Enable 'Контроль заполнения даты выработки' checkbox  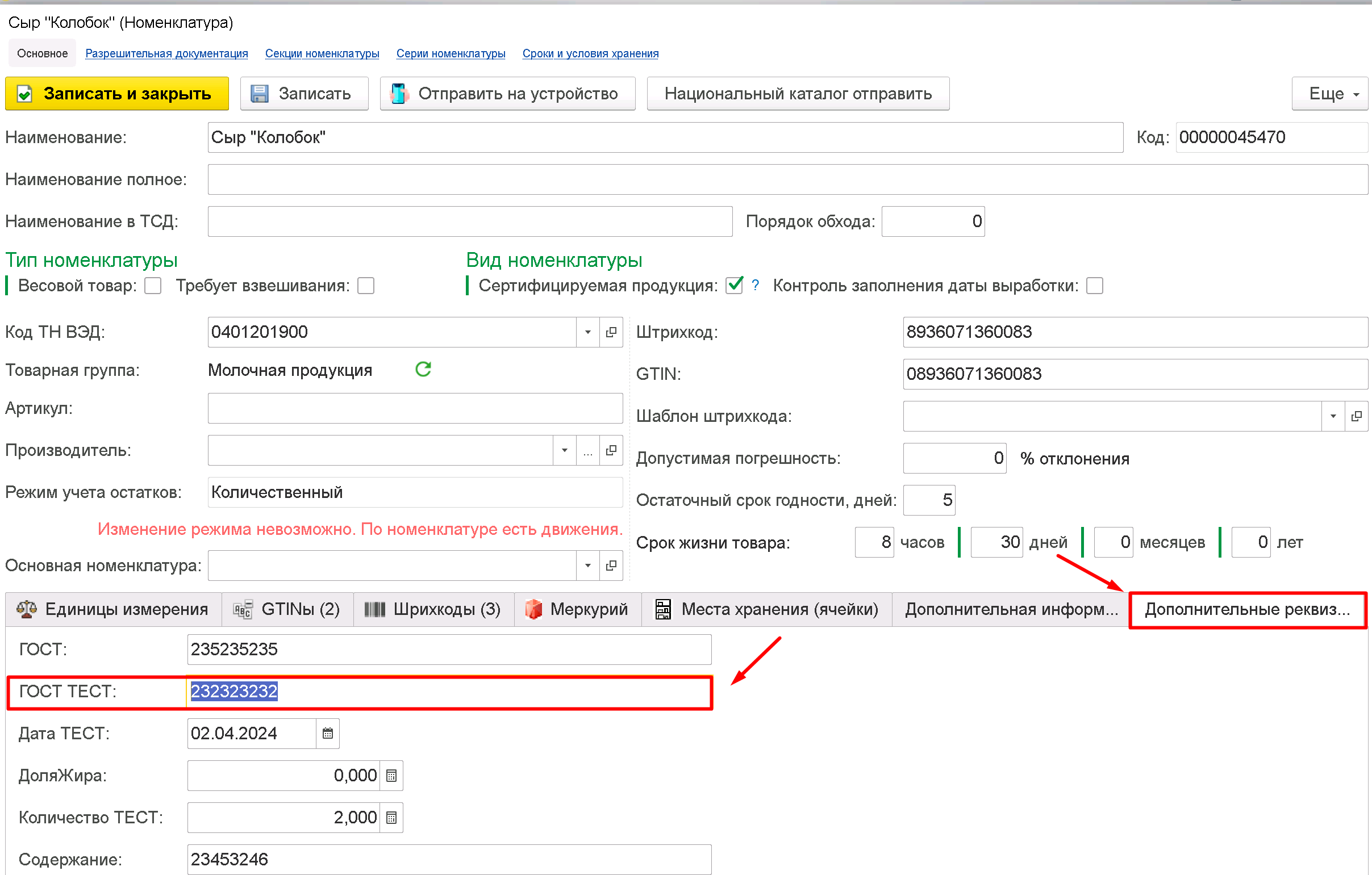(1095, 286)
